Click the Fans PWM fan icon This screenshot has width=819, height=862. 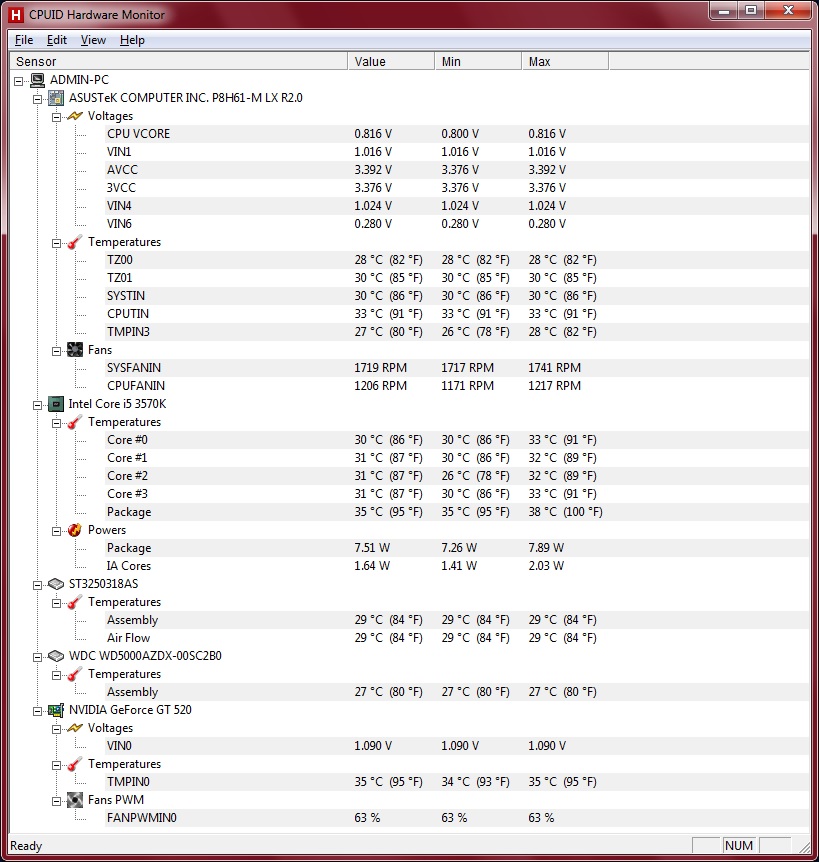[75, 800]
